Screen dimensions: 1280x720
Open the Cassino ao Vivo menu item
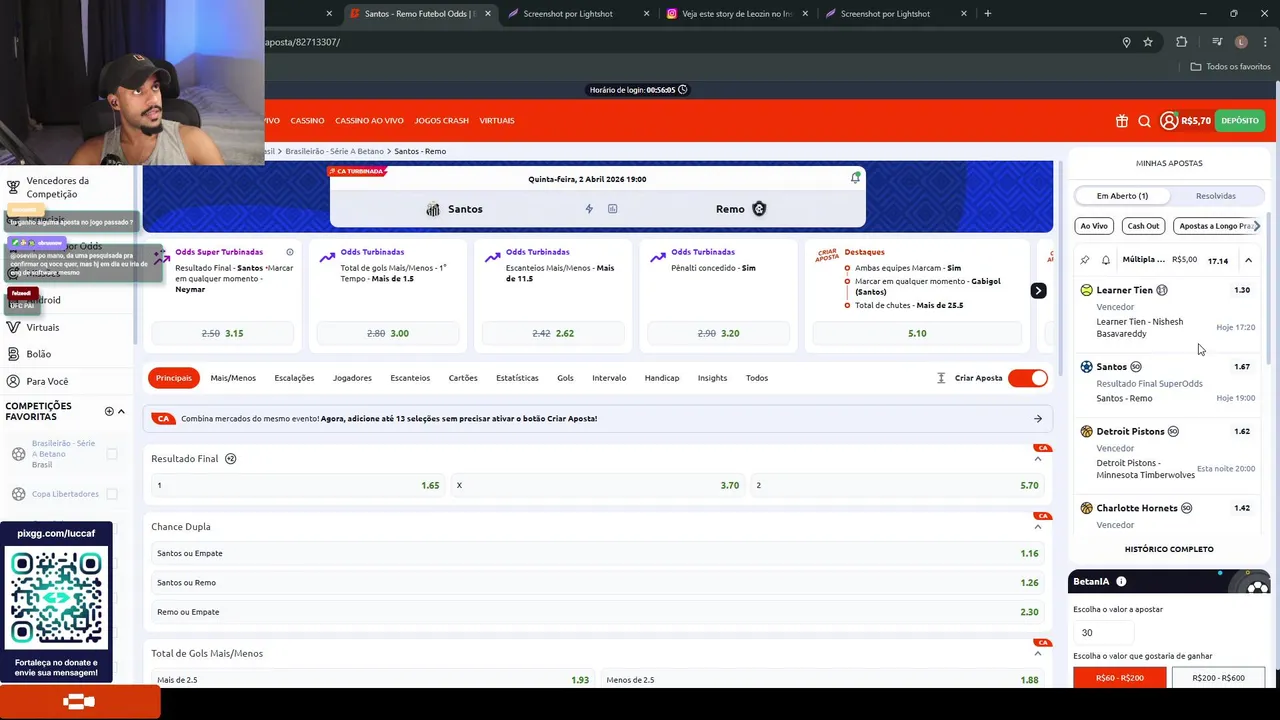(369, 121)
